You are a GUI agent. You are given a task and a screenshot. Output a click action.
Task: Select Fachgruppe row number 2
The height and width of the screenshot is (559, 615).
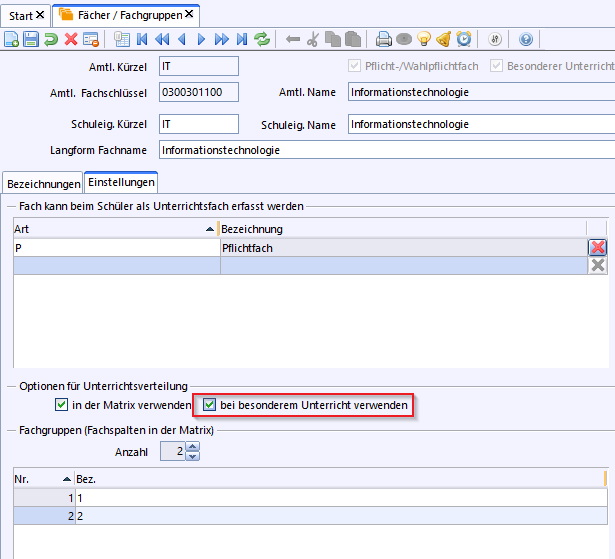[x=310, y=516]
